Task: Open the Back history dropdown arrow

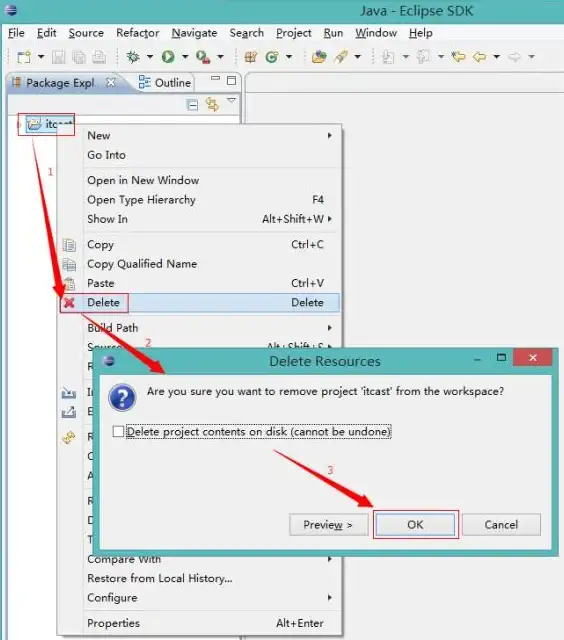Action: pyautogui.click(x=496, y=57)
